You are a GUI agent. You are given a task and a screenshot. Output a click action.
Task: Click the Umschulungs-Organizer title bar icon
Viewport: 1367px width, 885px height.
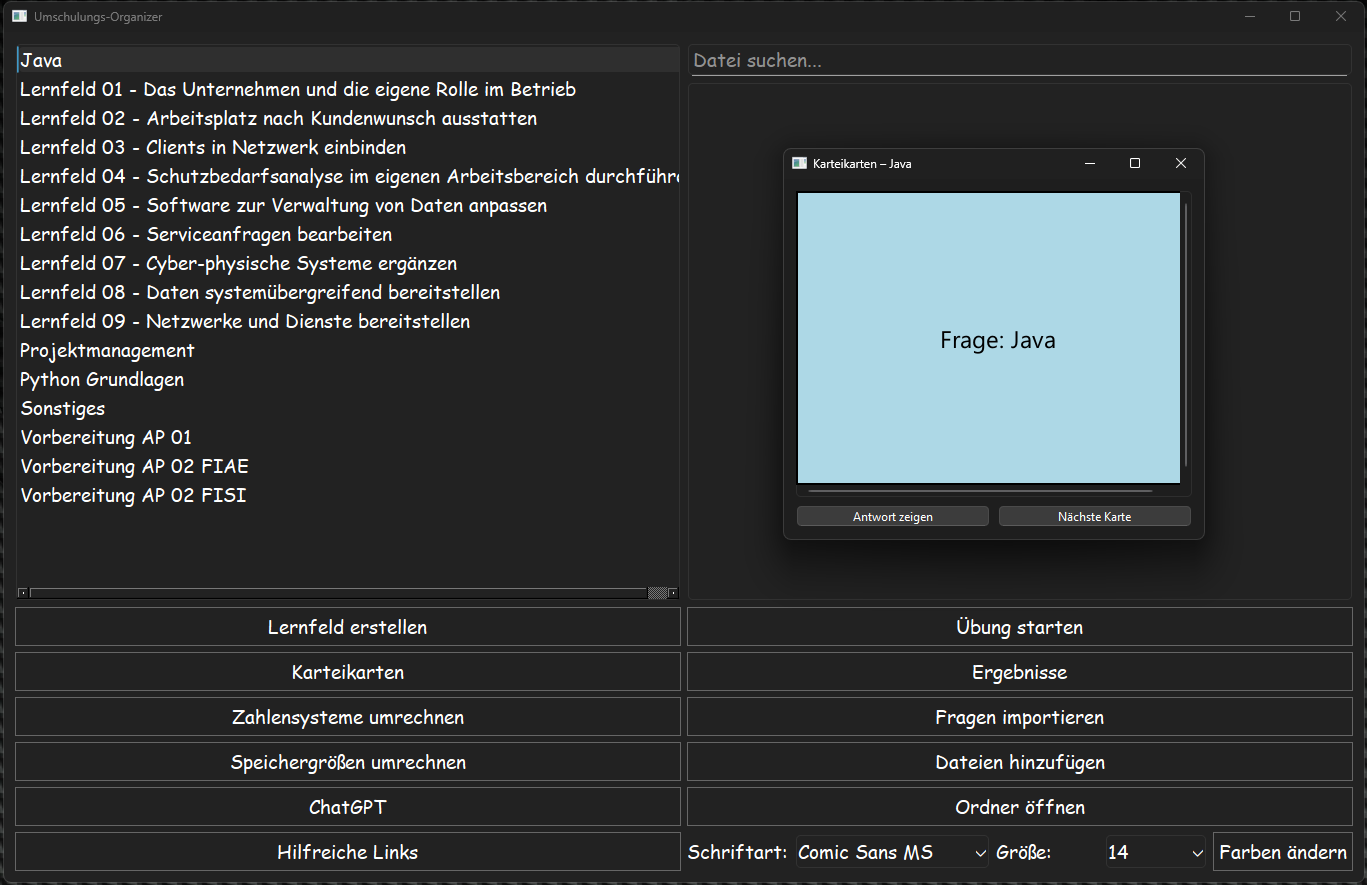pyautogui.click(x=19, y=17)
